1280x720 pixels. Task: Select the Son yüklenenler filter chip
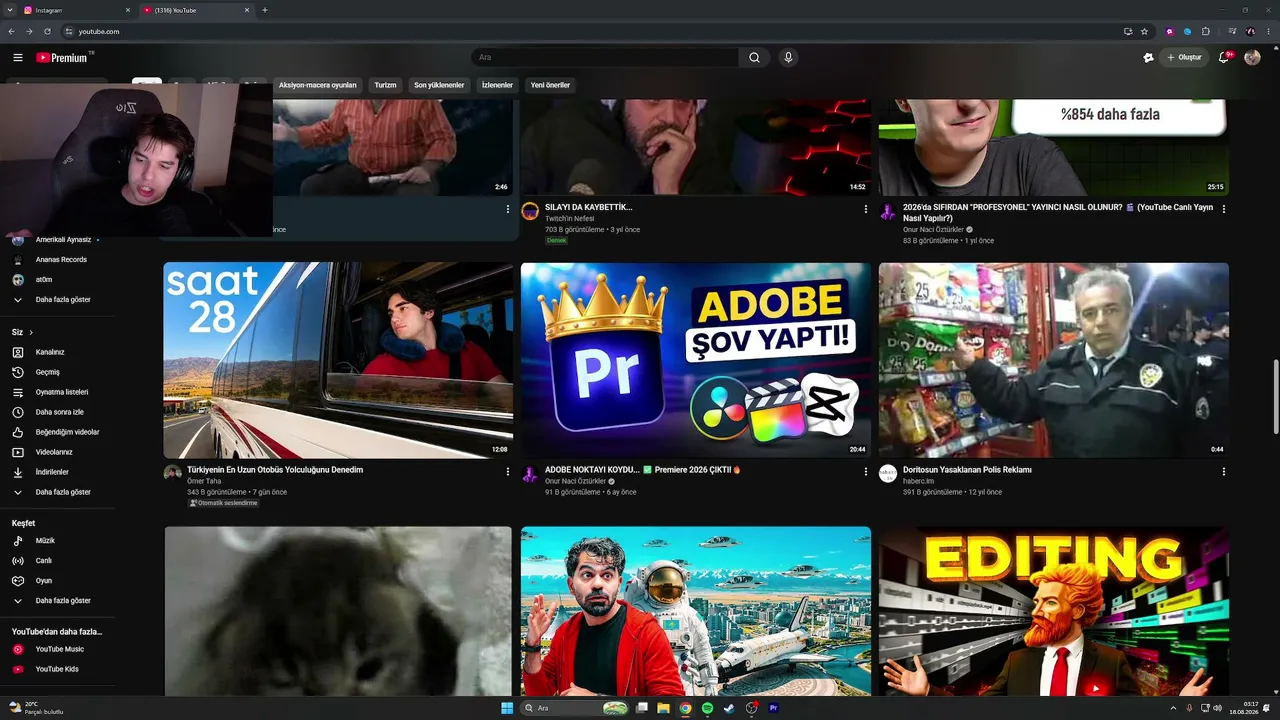pos(439,85)
